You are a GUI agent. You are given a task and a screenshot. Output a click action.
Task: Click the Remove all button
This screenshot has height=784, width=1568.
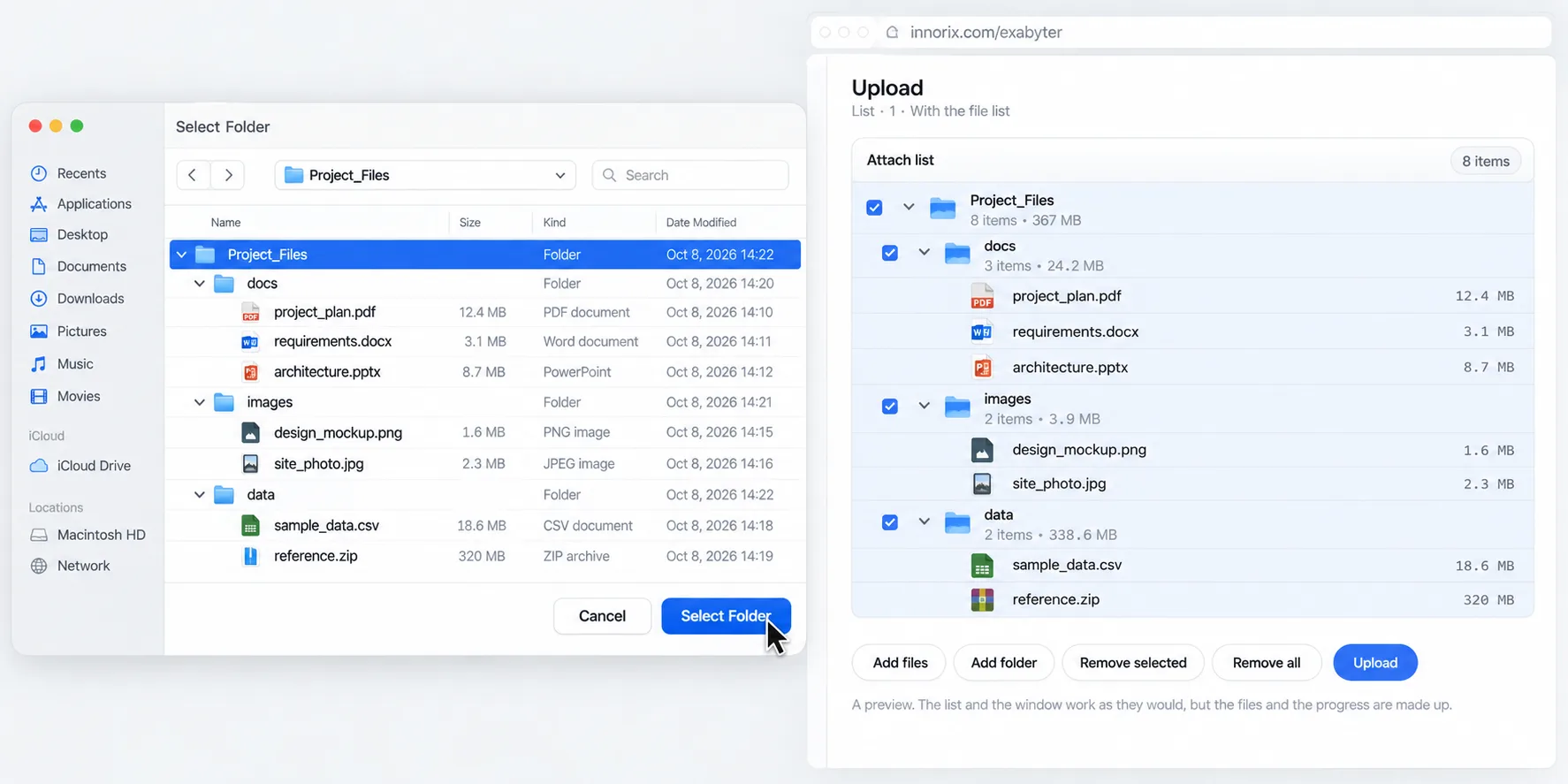[x=1267, y=663]
